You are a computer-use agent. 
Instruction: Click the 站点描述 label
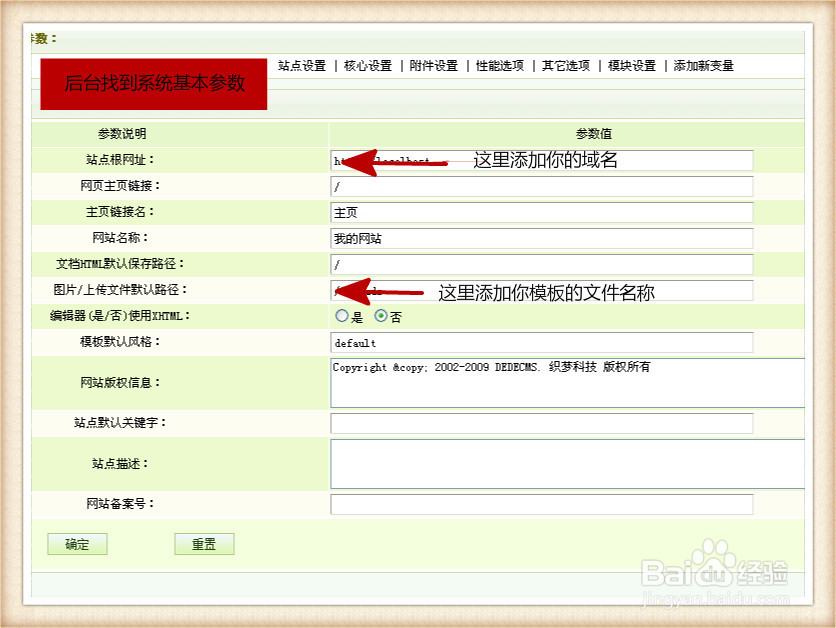click(120, 463)
